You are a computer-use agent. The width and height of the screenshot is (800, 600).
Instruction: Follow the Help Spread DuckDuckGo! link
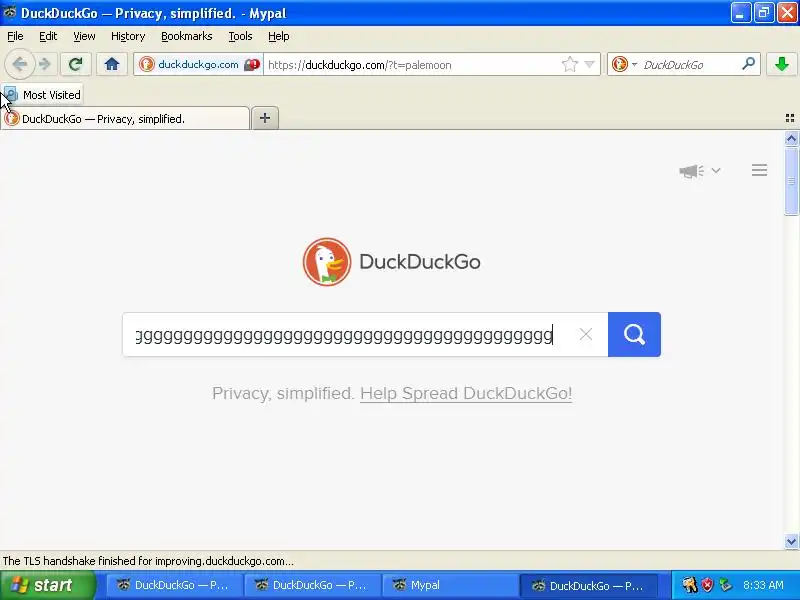tap(466, 393)
